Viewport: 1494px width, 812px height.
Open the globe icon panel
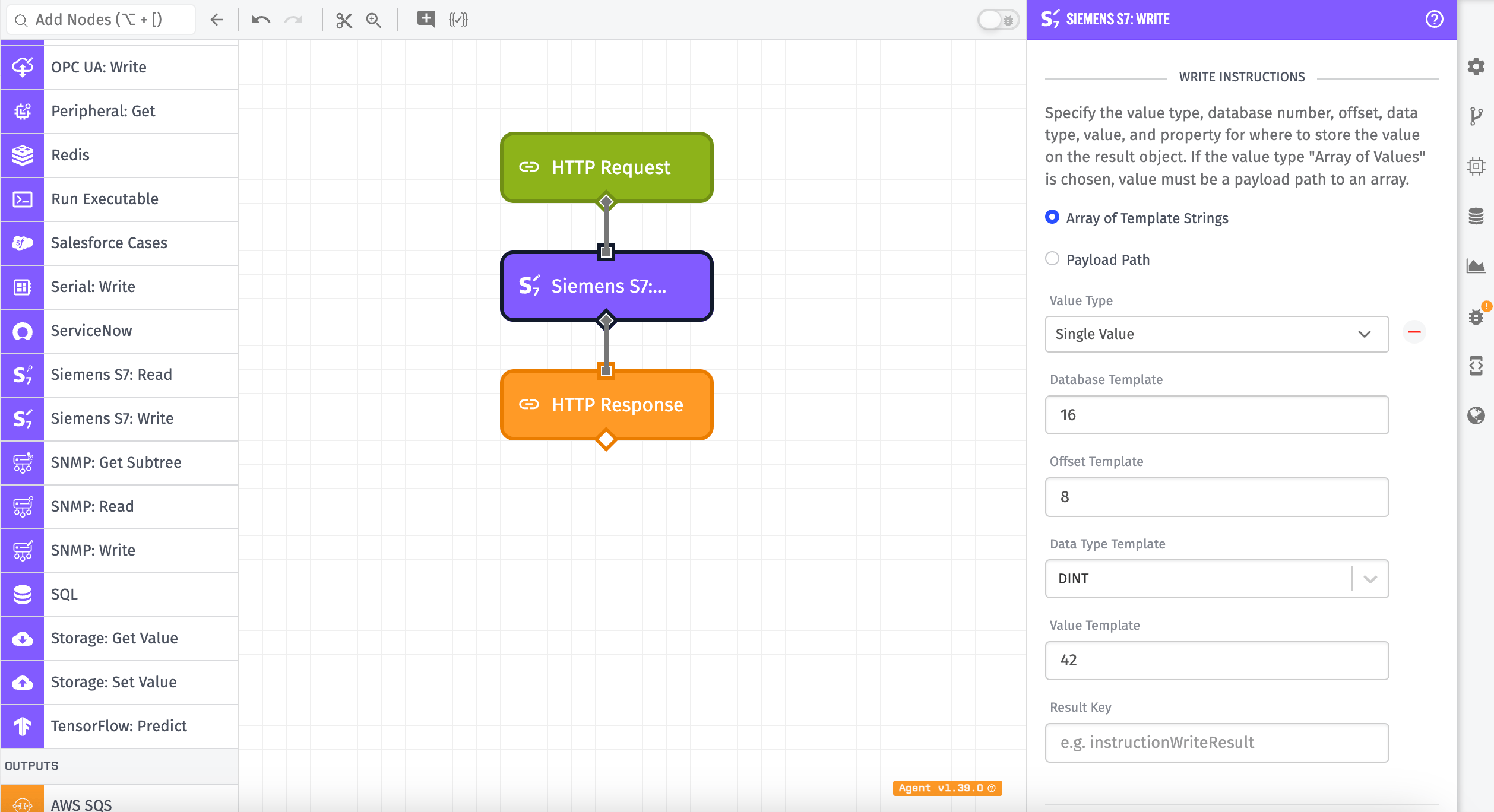click(x=1476, y=415)
